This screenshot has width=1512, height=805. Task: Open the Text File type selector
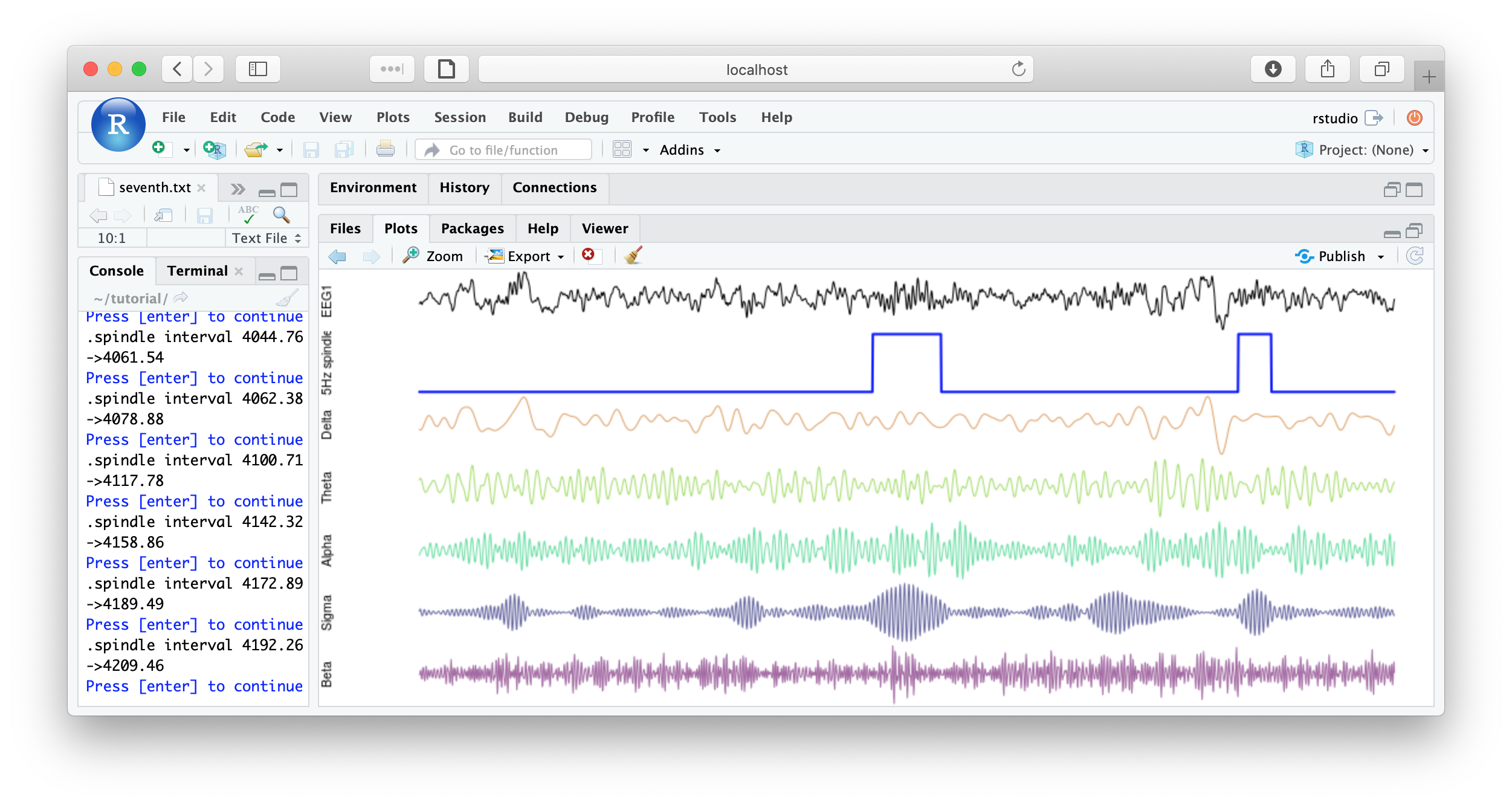tap(267, 238)
